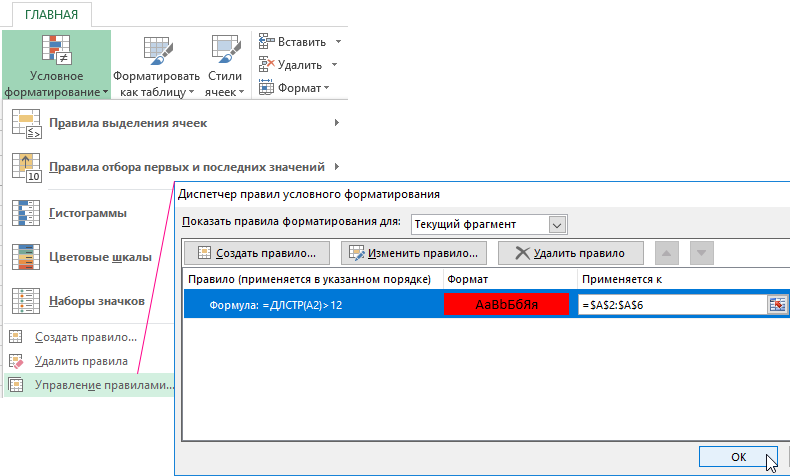Click the Создать правило menu icon

click(16, 337)
